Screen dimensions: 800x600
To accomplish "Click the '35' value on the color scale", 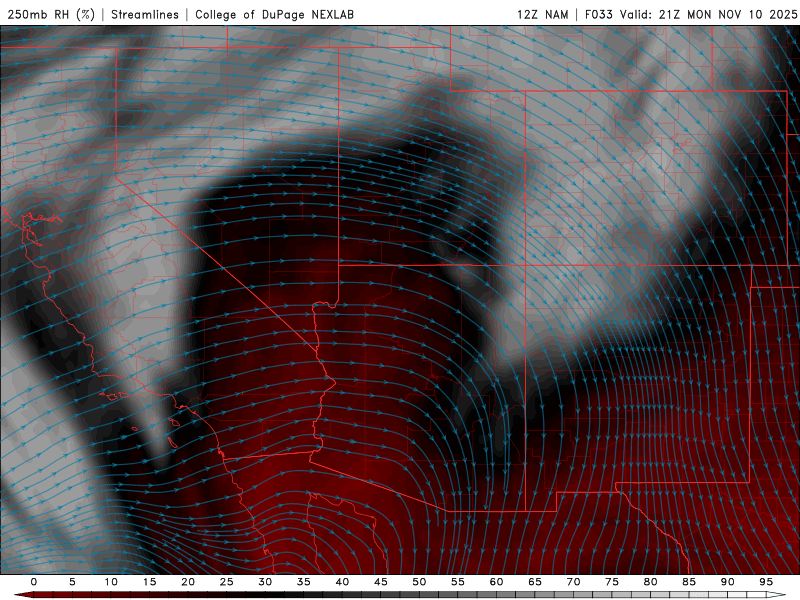I will (x=304, y=582).
